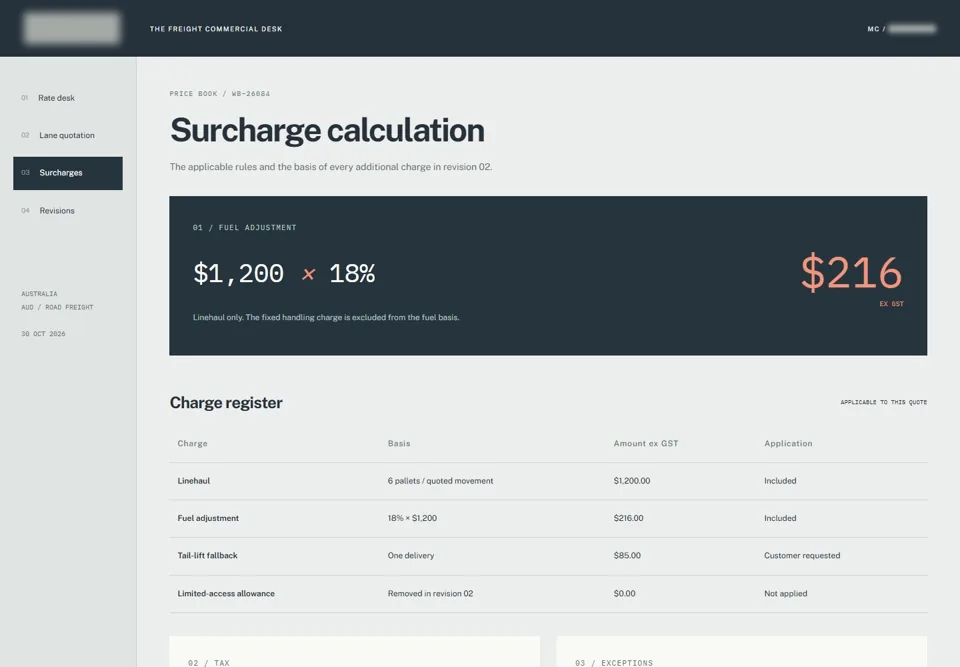
Task: Click the Application column header
Action: pos(788,443)
